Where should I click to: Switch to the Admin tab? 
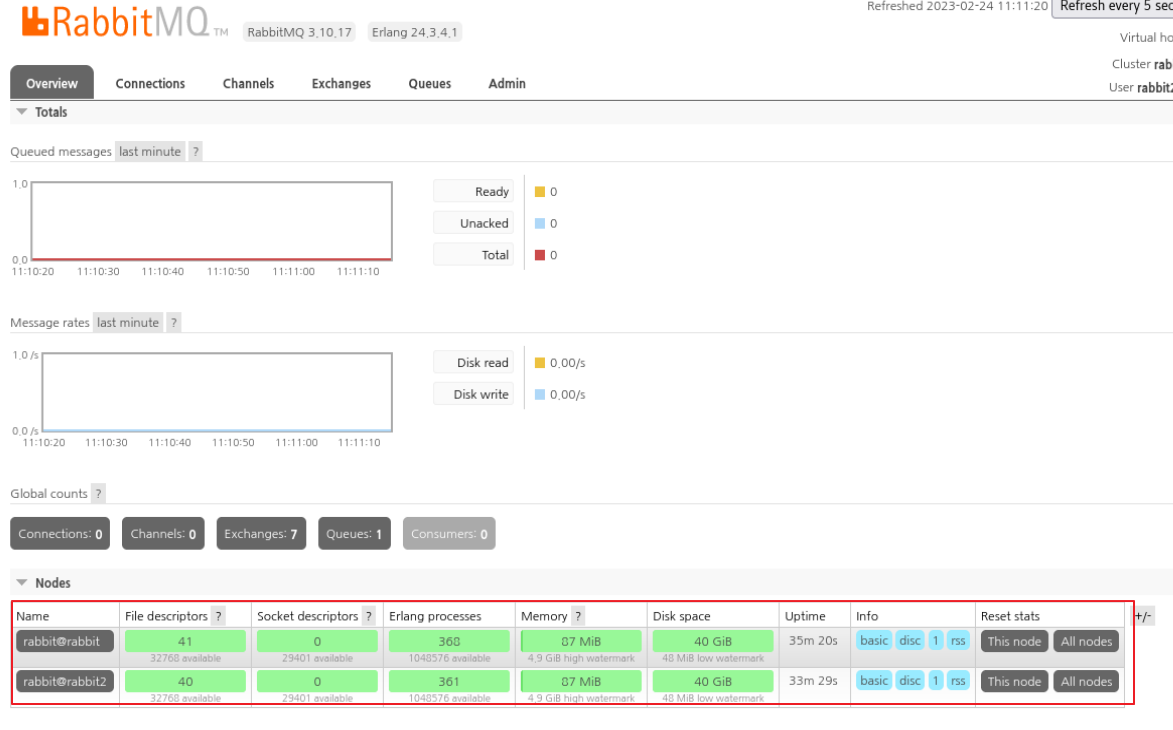point(507,84)
